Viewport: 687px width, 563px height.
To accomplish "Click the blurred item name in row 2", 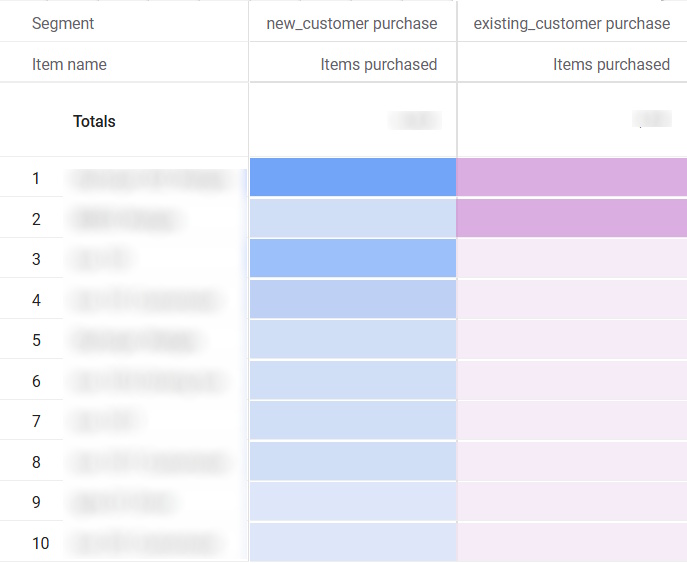I will pos(126,218).
